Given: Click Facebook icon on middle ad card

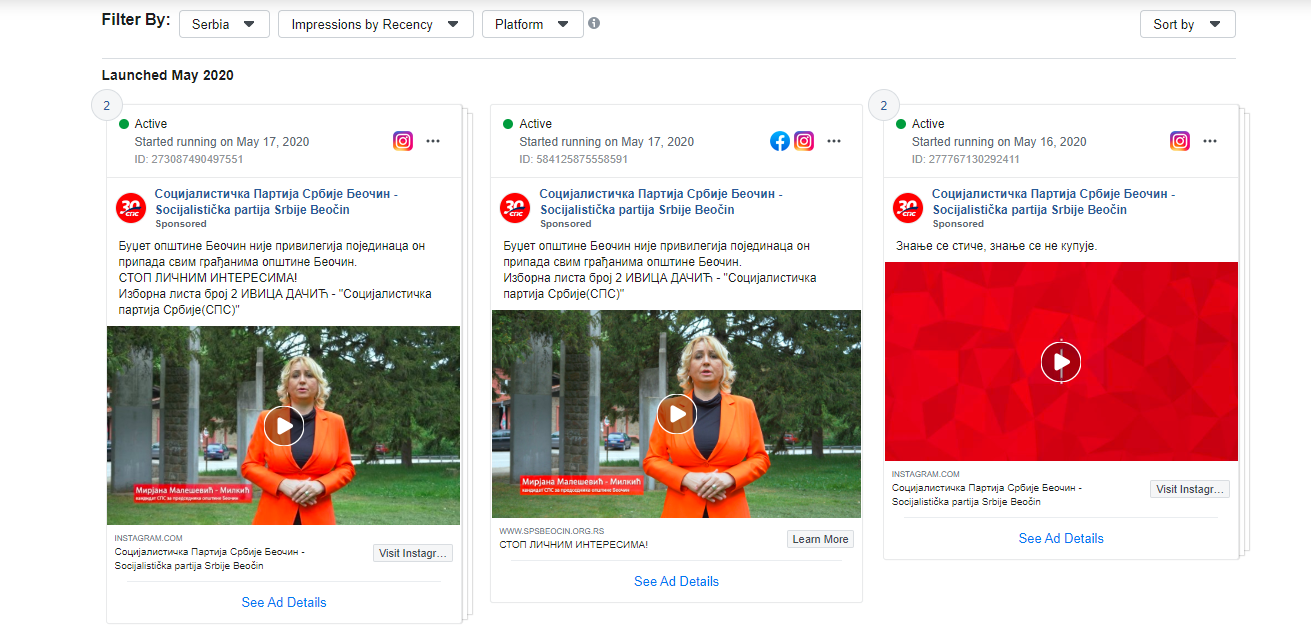Looking at the screenshot, I should point(780,141).
